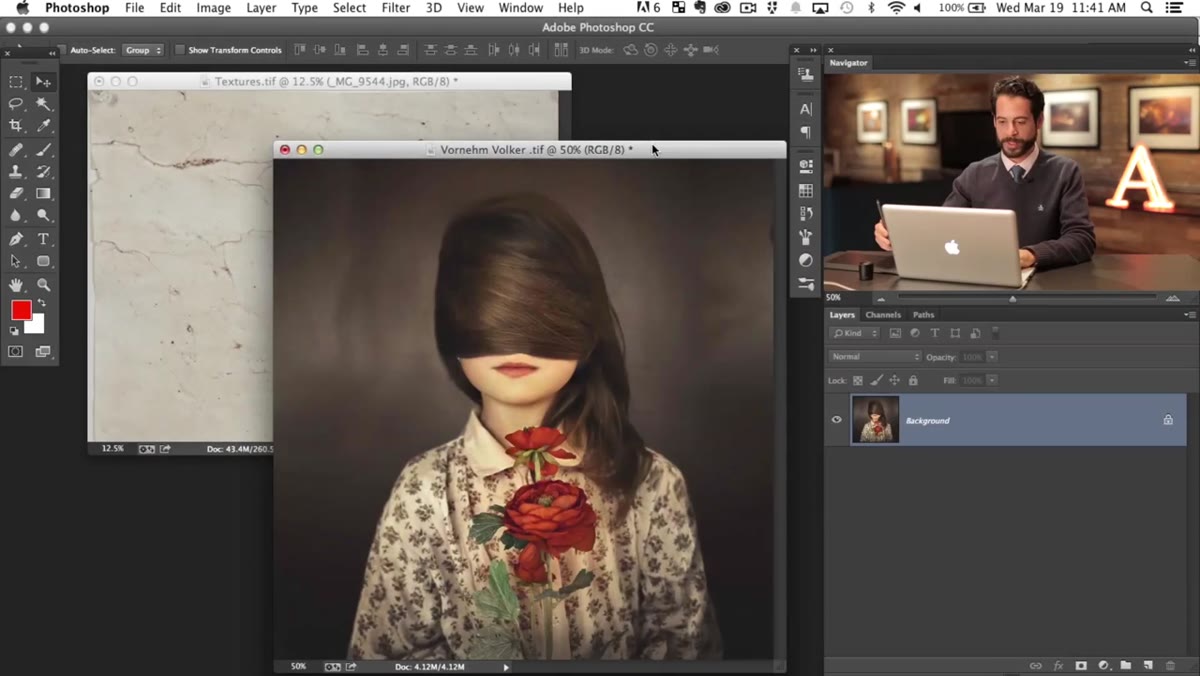The height and width of the screenshot is (676, 1200).
Task: Click the link layers icon
Action: [1036, 666]
